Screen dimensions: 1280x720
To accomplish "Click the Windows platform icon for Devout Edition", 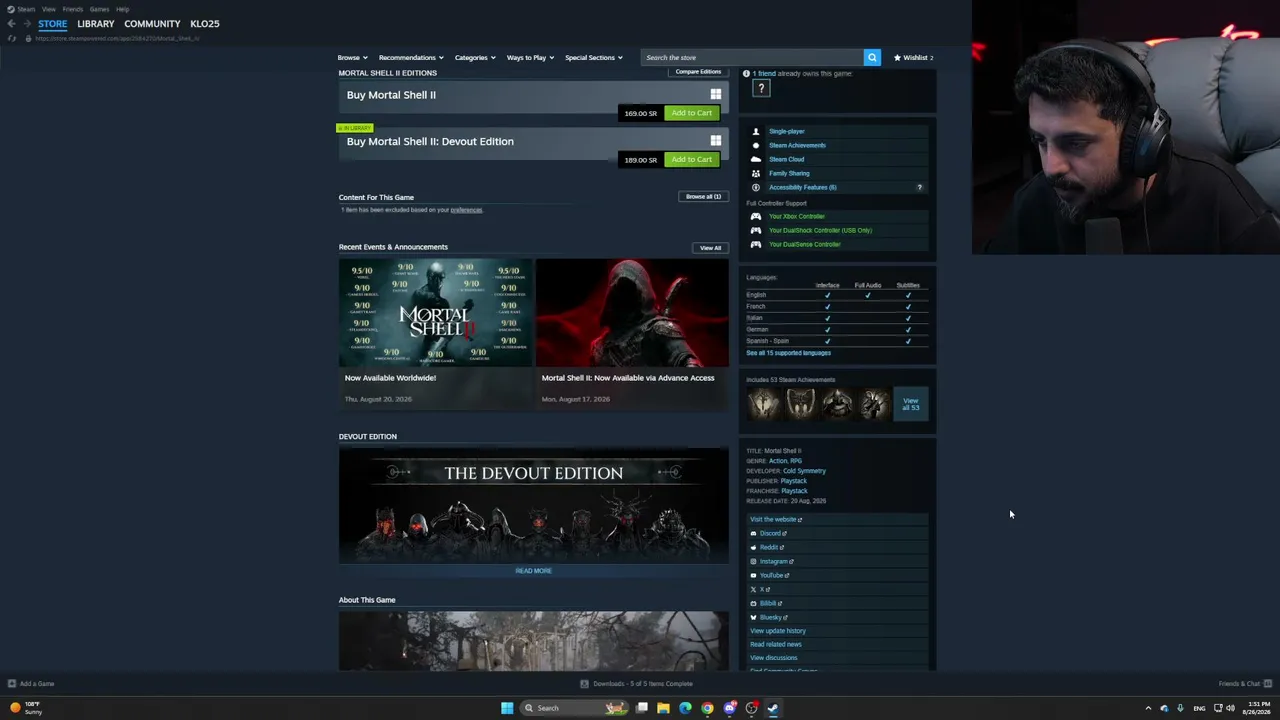I will click(x=715, y=141).
